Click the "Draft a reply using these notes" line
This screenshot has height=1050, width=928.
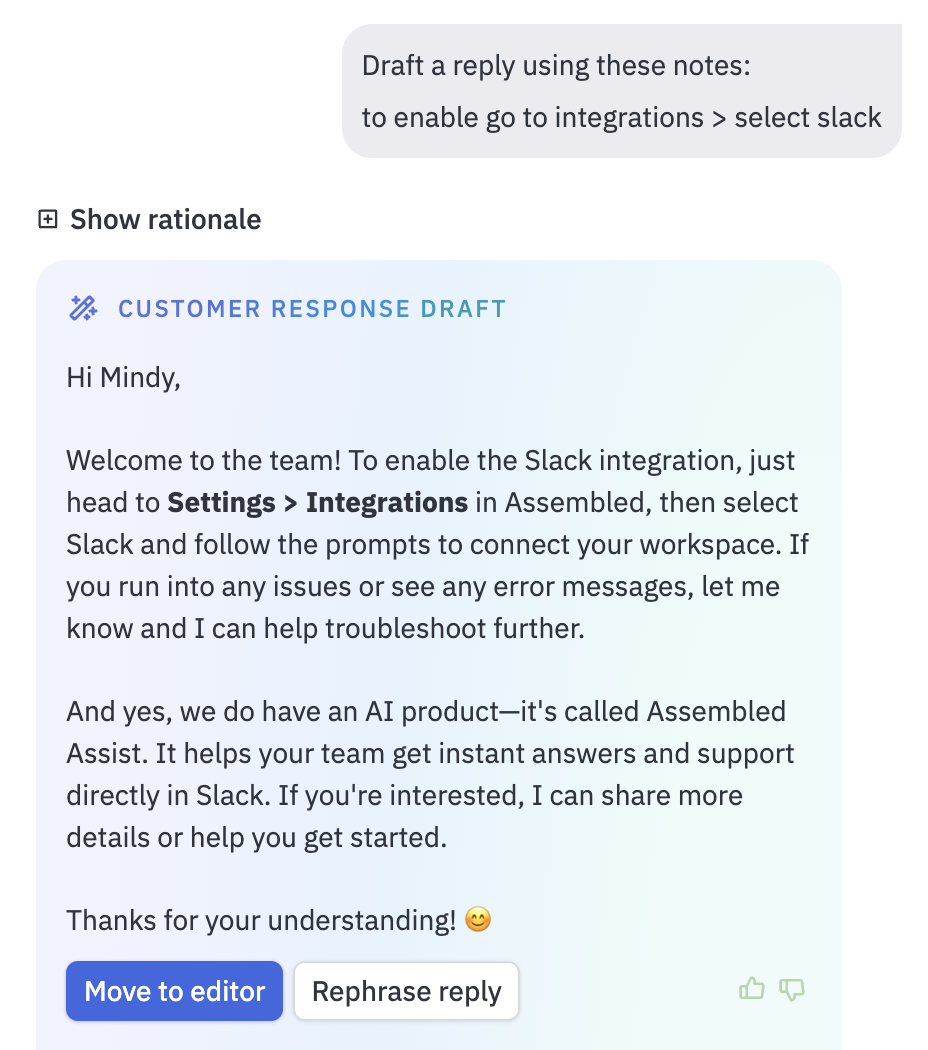[556, 66]
